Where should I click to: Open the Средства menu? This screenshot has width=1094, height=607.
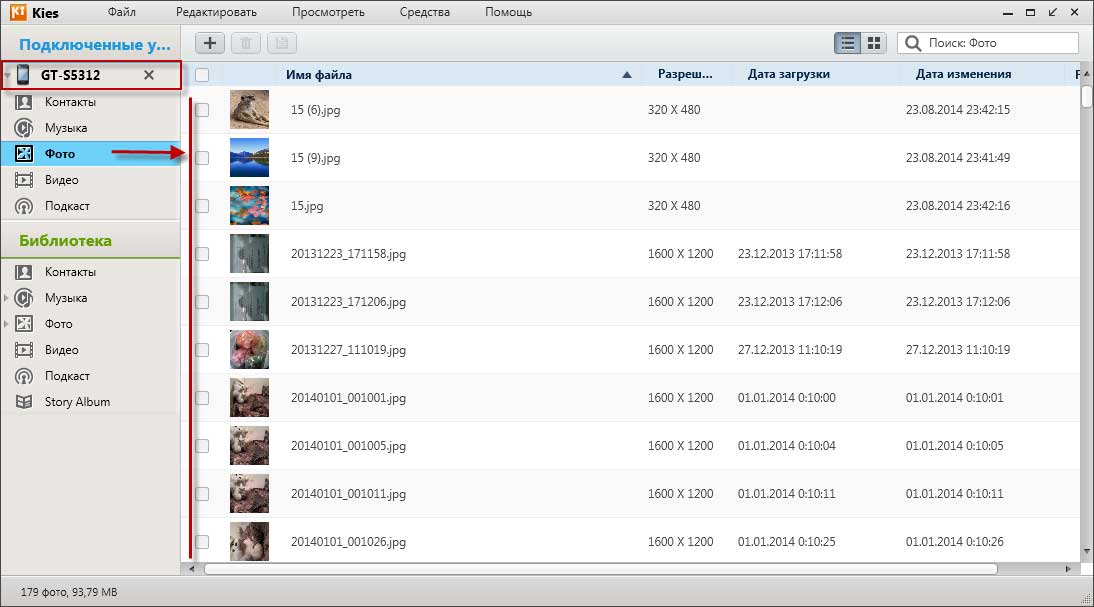(x=425, y=12)
